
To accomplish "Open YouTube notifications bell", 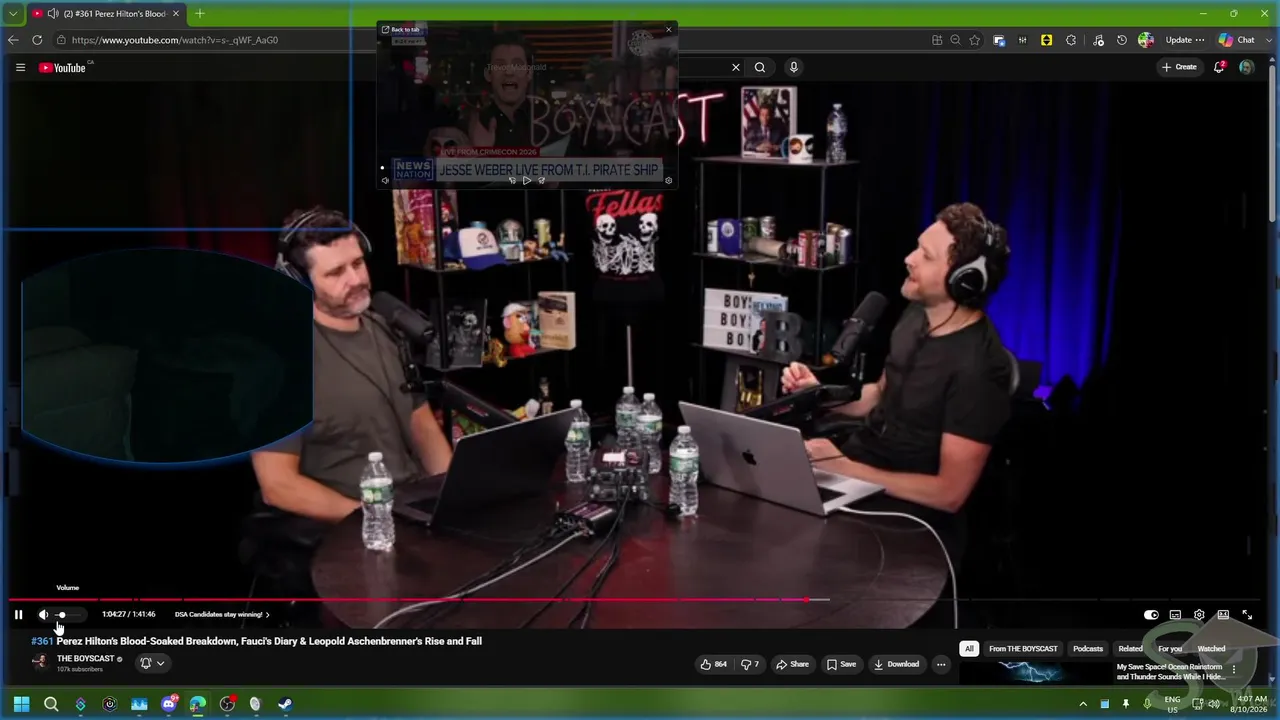I will [1219, 67].
